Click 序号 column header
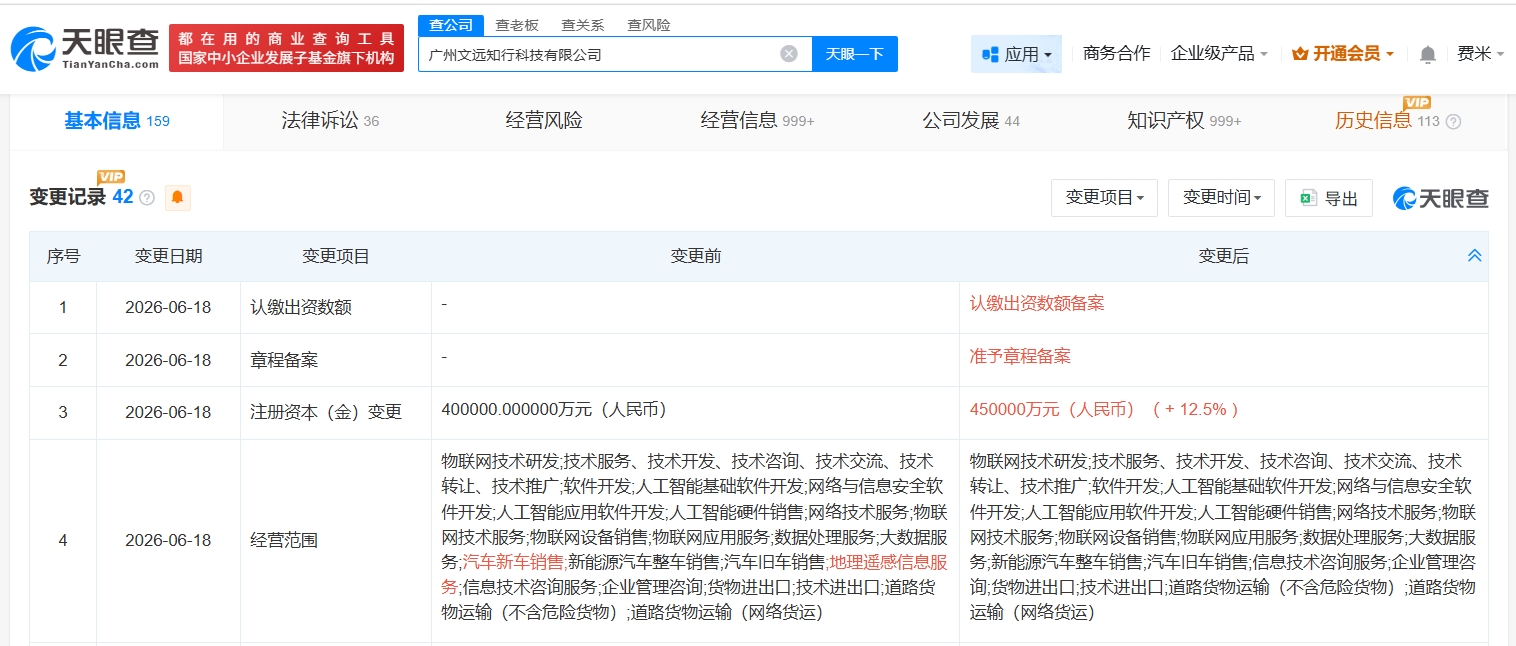 click(63, 256)
